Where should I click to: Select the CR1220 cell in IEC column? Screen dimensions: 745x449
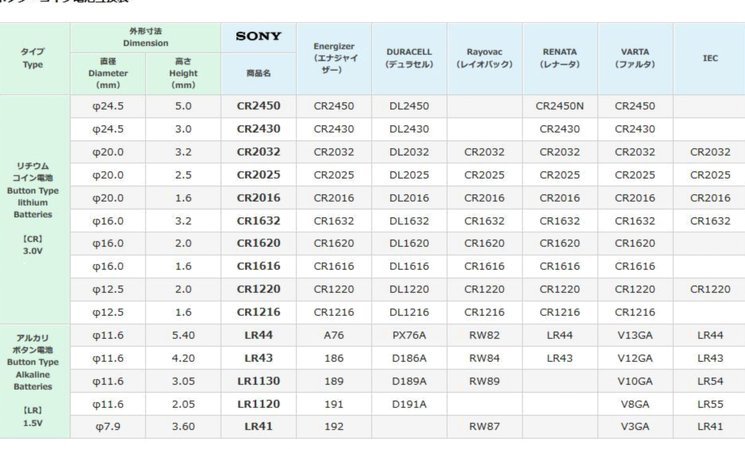pyautogui.click(x=710, y=289)
